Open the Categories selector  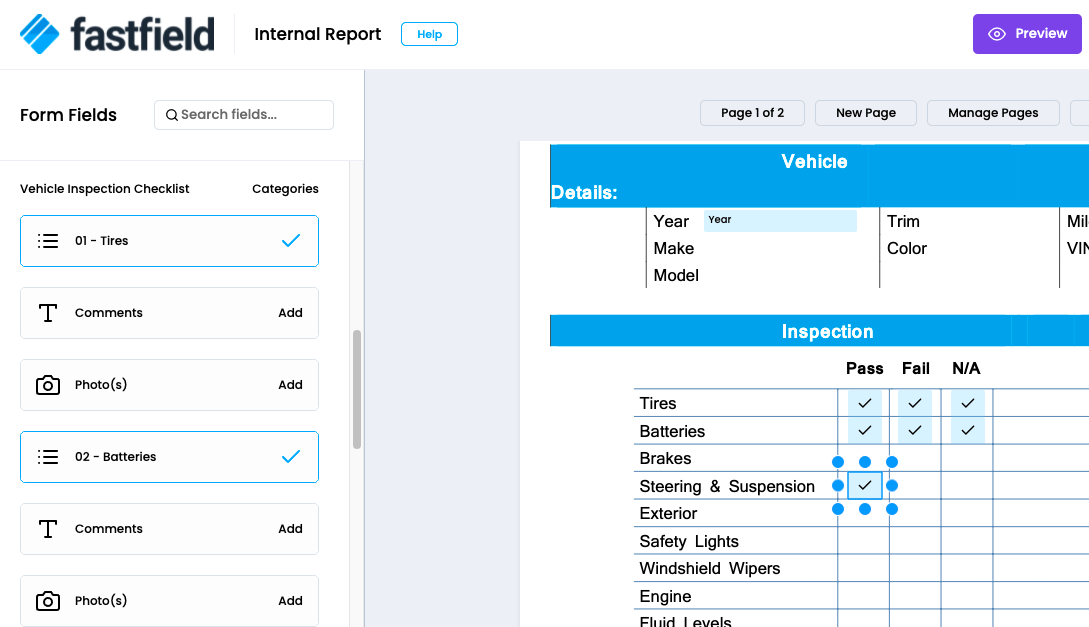click(x=285, y=189)
